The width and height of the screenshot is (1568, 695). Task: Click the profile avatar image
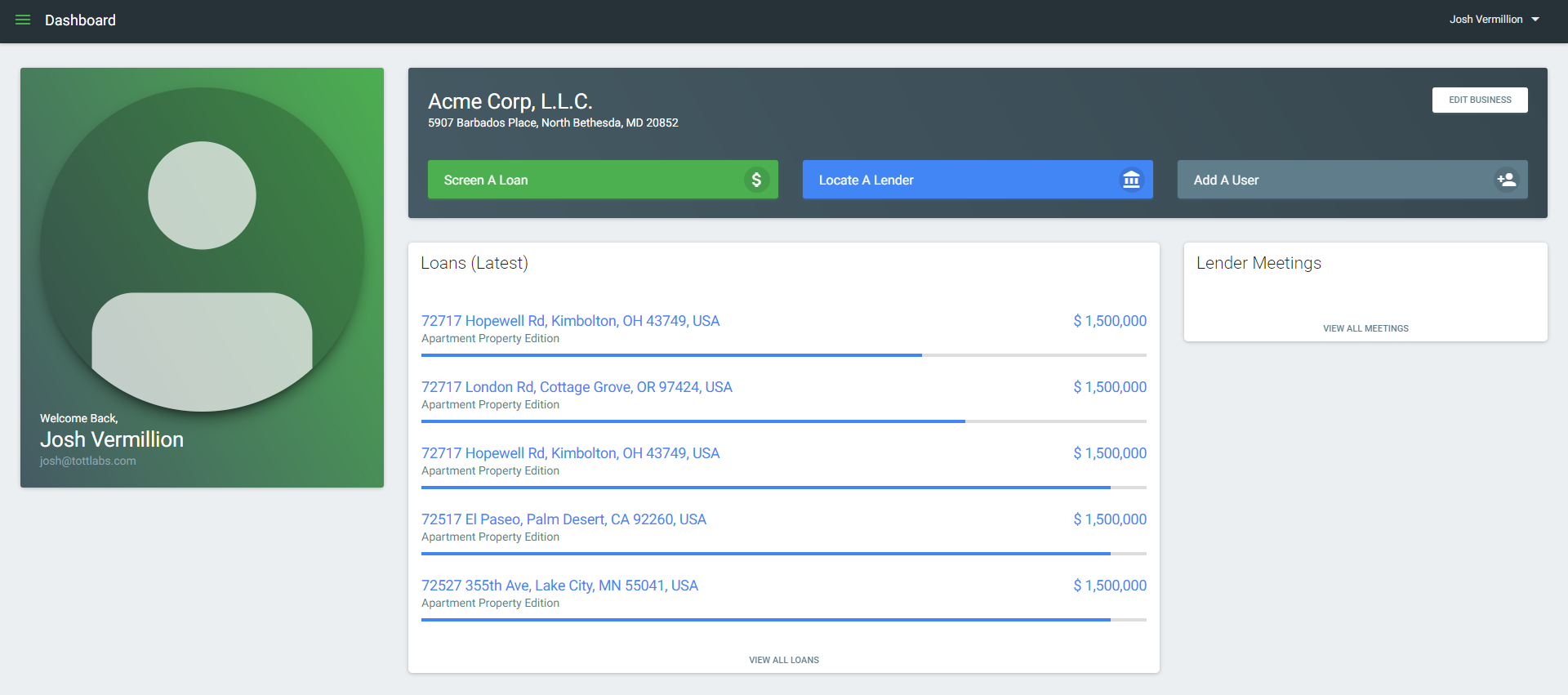(x=203, y=249)
